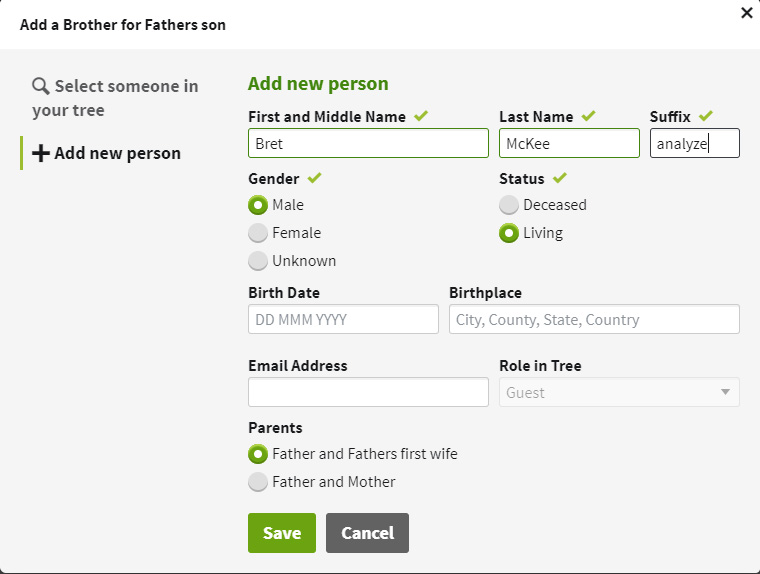Click the Email Address field
This screenshot has width=760, height=574.
click(x=368, y=392)
